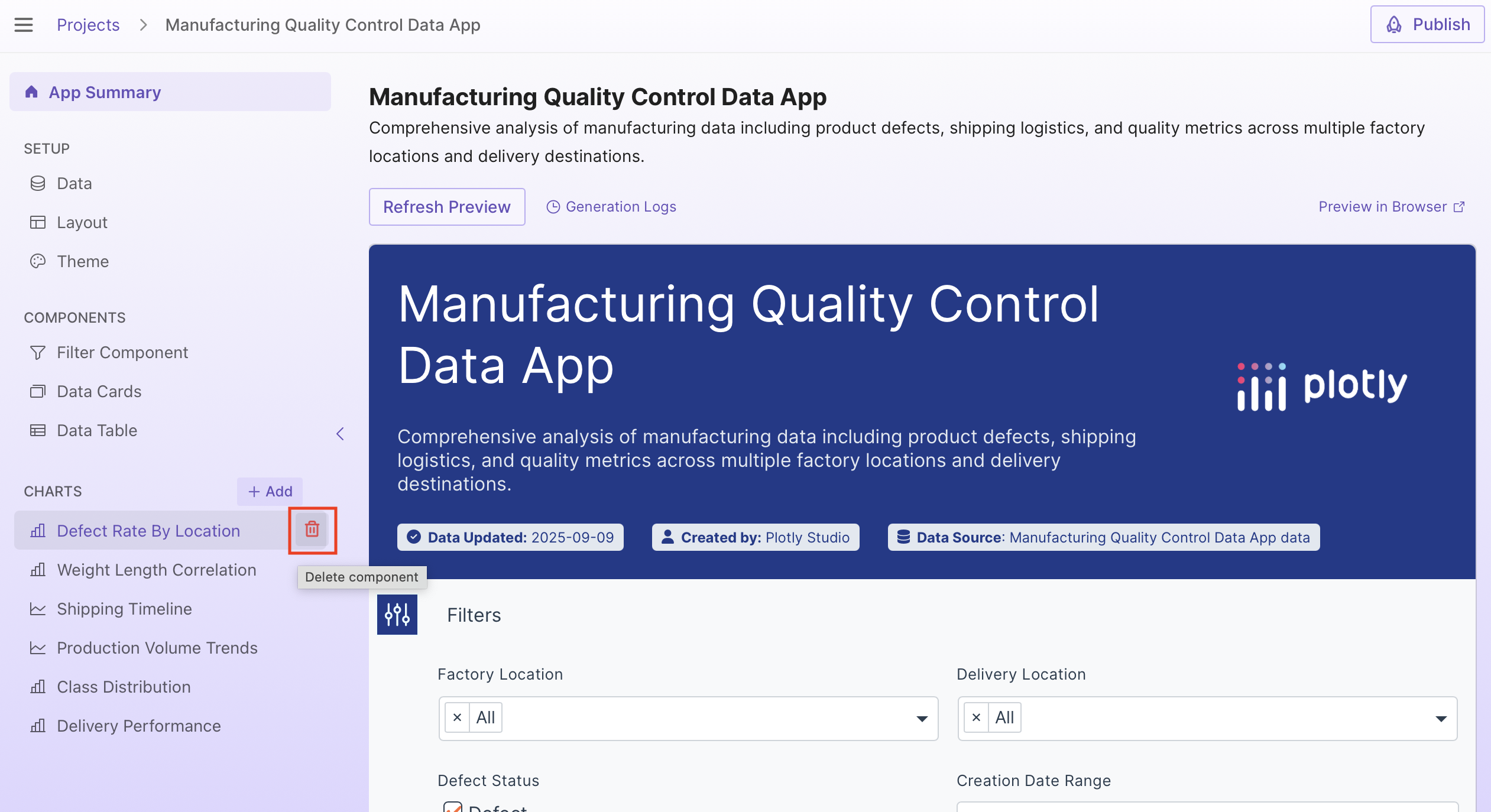1491x812 pixels.
Task: Open the Layout setup page
Action: pyautogui.click(x=82, y=223)
